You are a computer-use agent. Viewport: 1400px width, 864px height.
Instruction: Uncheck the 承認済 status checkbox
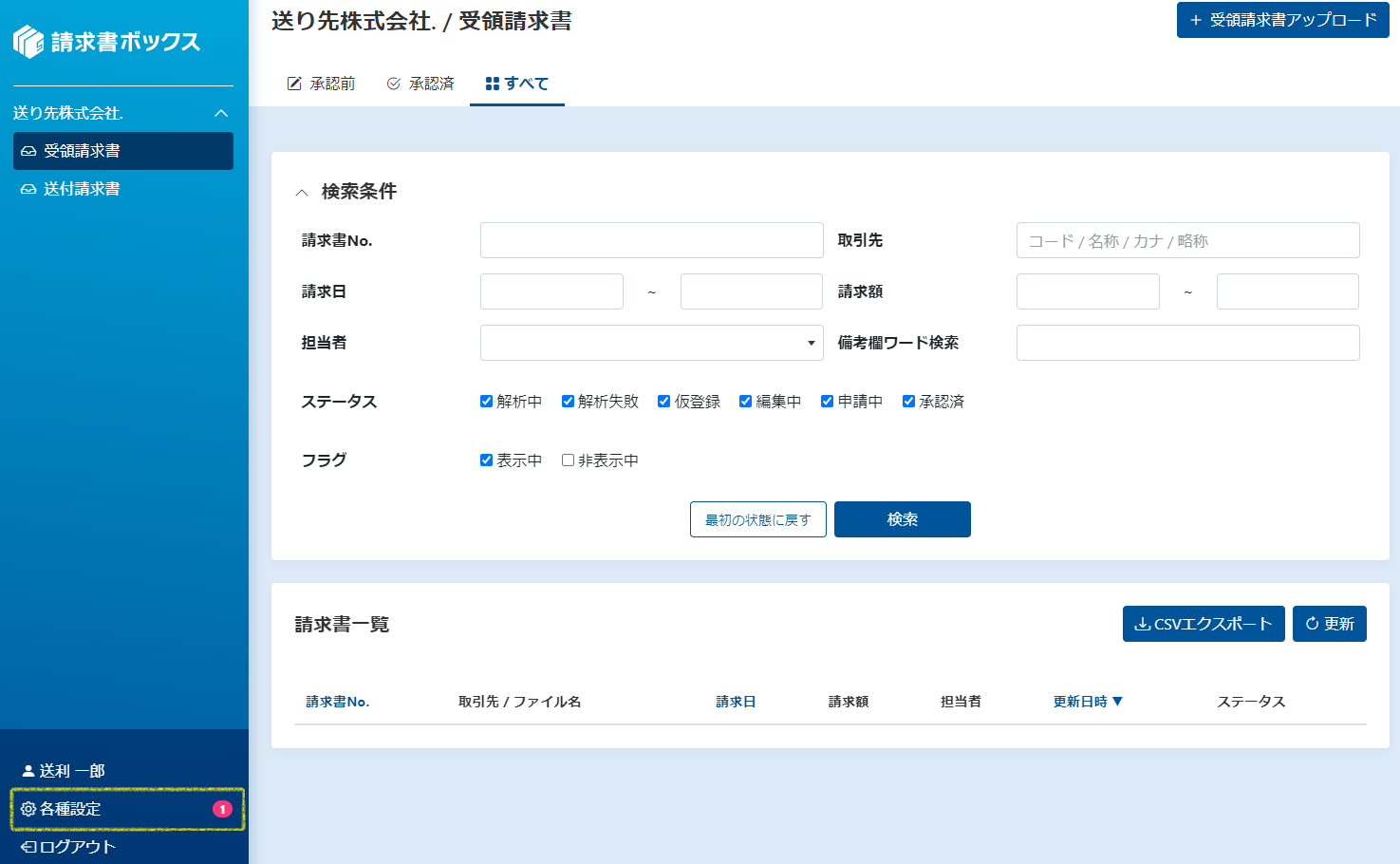tap(908, 402)
